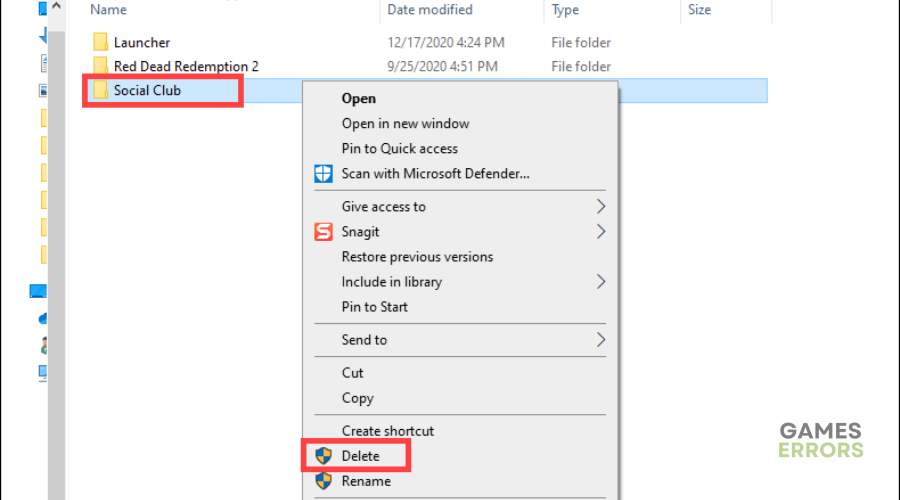900x500 pixels.
Task: Expand the Include in library submenu arrow
Action: (x=600, y=282)
